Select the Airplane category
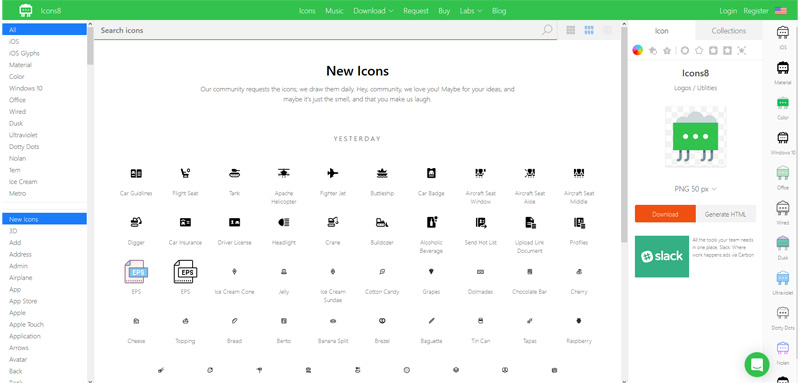 (20, 277)
